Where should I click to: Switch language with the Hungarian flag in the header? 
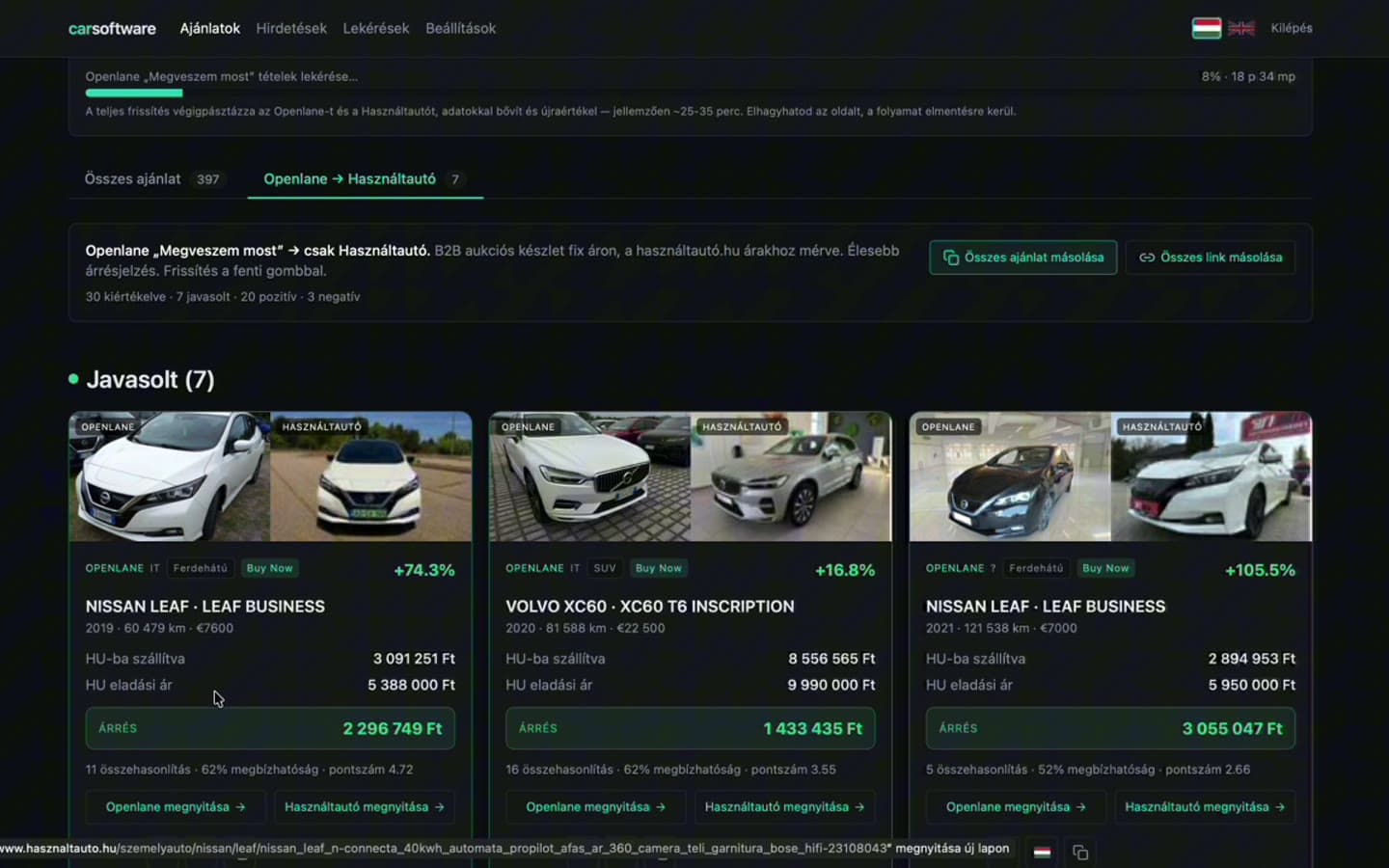point(1206,28)
